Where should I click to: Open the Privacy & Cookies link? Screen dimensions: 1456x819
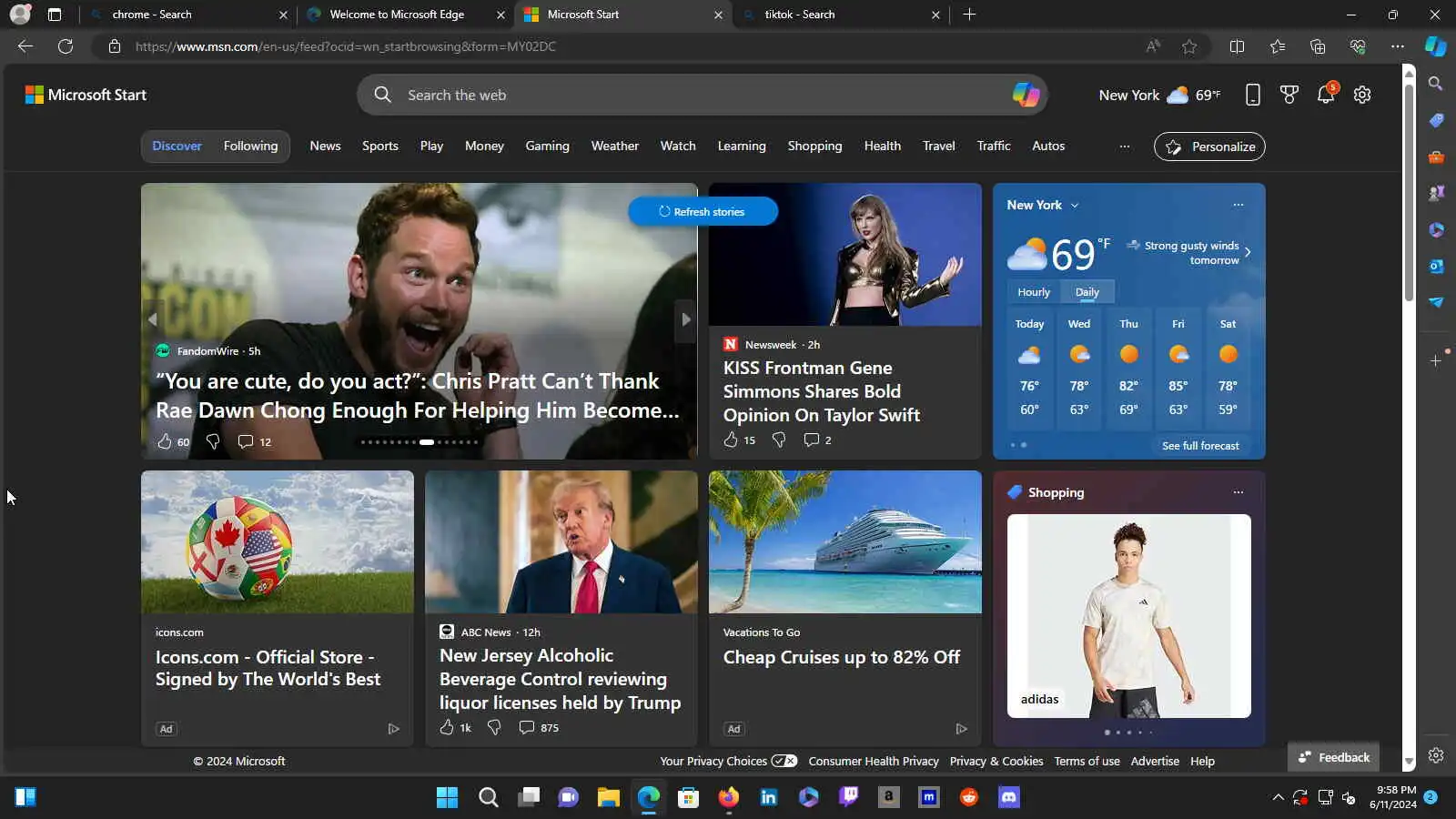(996, 762)
